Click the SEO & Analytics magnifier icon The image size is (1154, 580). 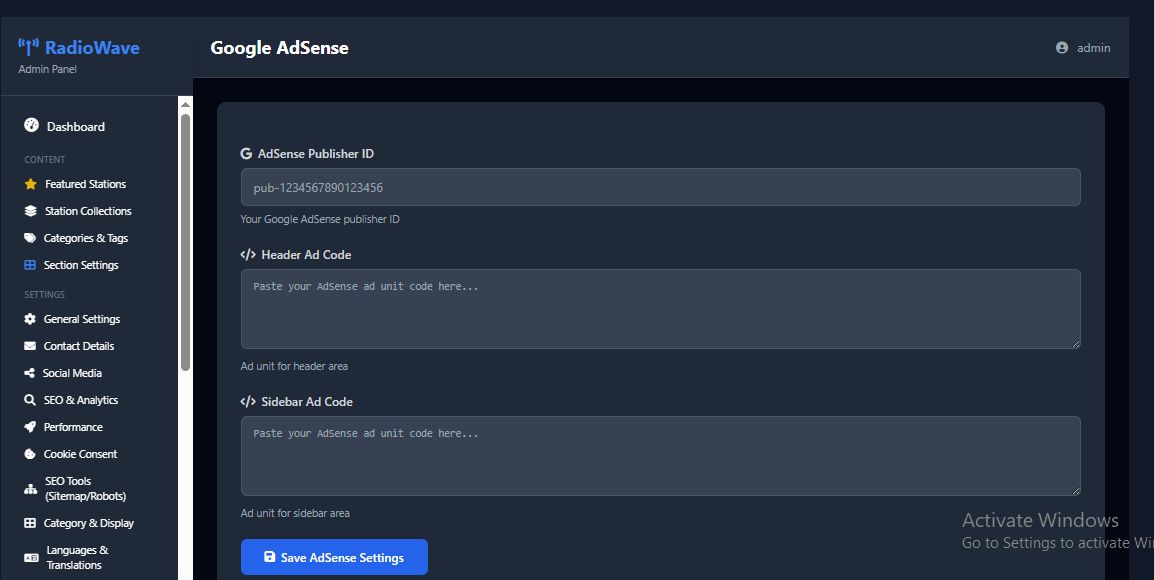(30, 400)
